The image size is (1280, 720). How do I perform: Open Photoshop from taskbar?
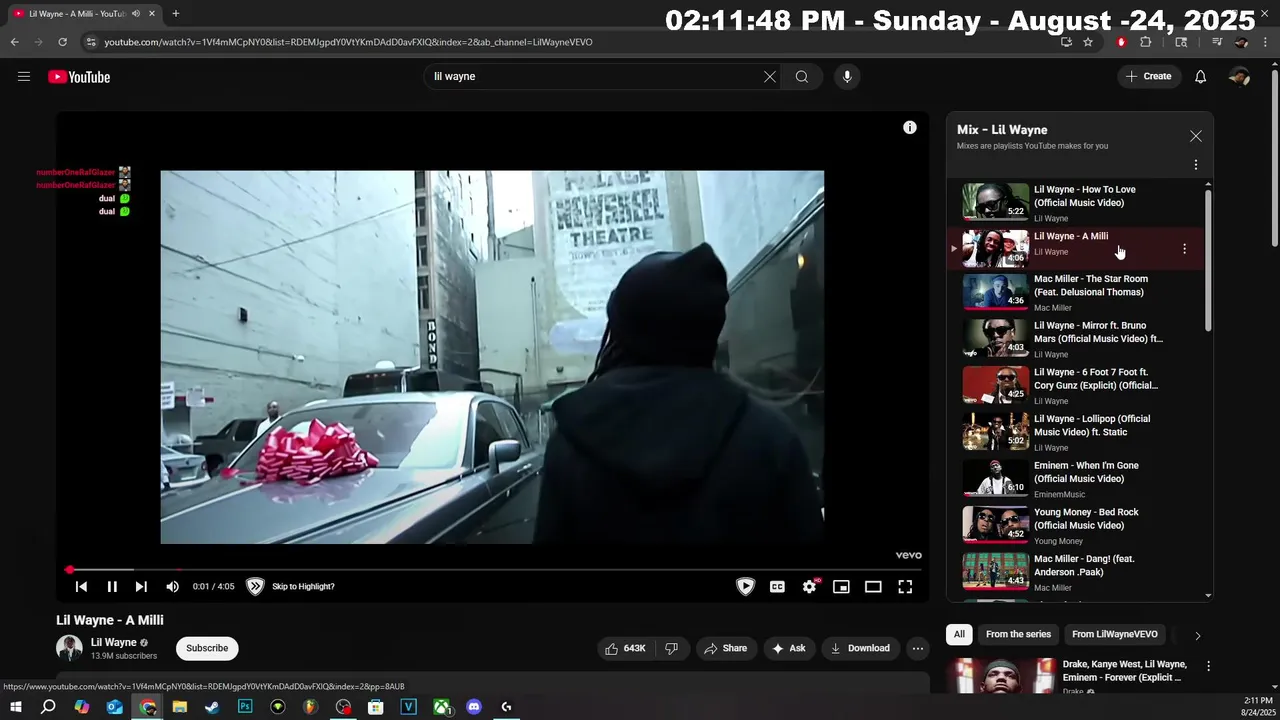[x=245, y=707]
